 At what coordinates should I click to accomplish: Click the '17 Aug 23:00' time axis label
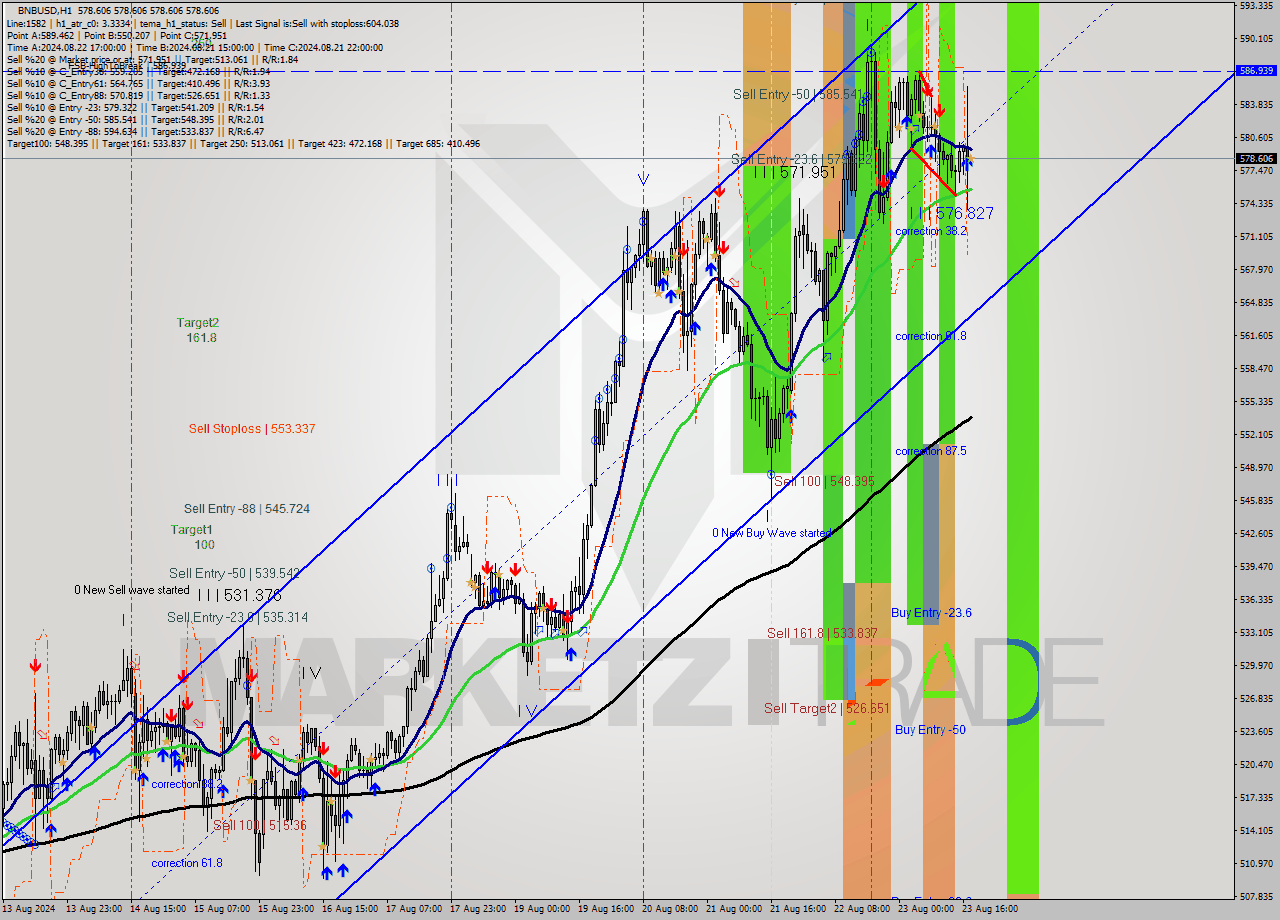click(477, 909)
